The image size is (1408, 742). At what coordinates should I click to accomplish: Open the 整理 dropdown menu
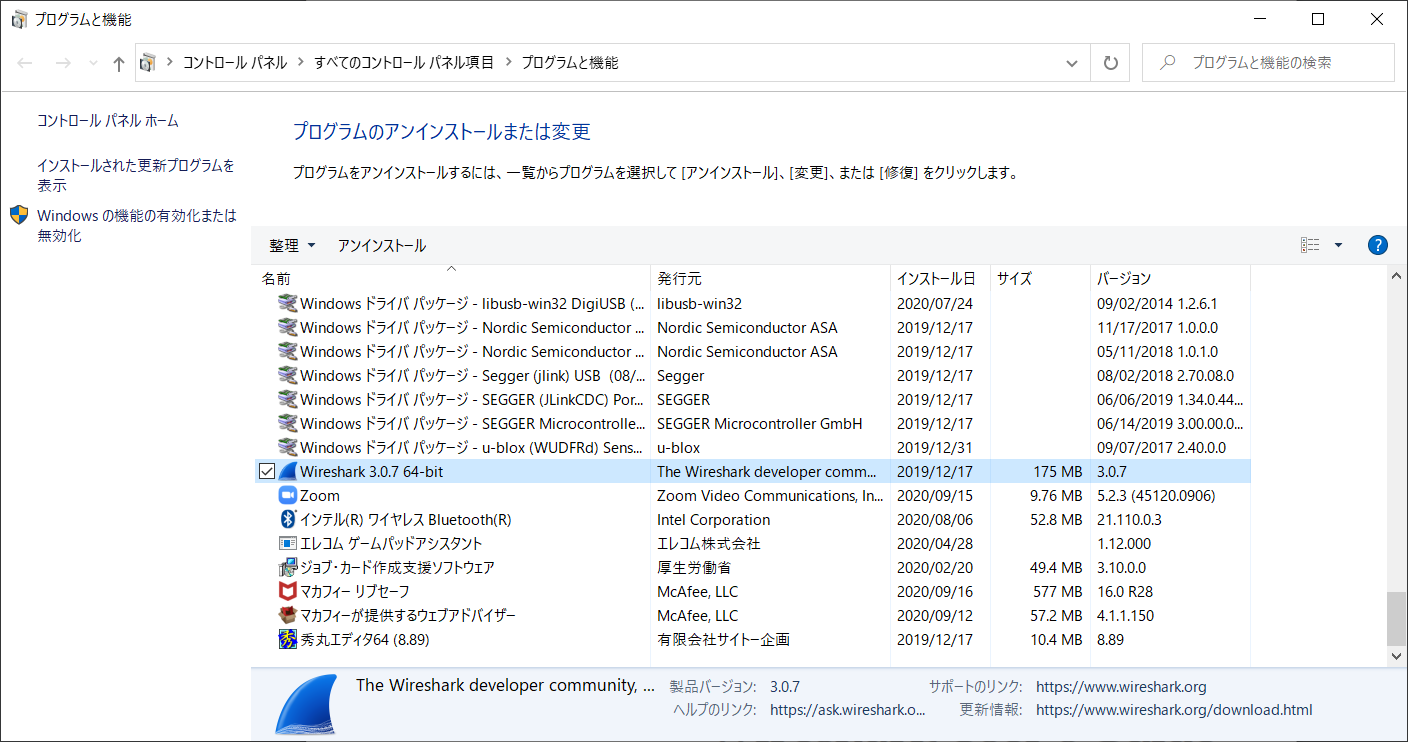click(292, 246)
